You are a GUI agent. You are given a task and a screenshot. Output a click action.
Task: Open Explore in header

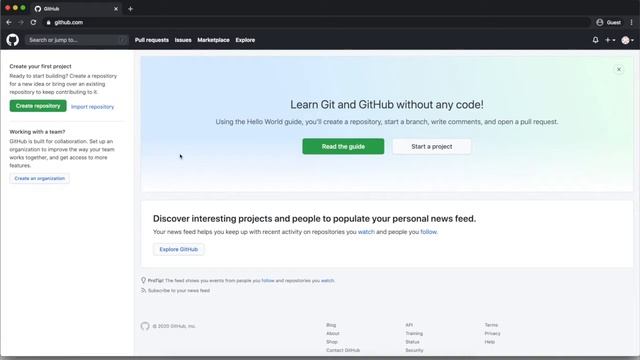tap(245, 40)
